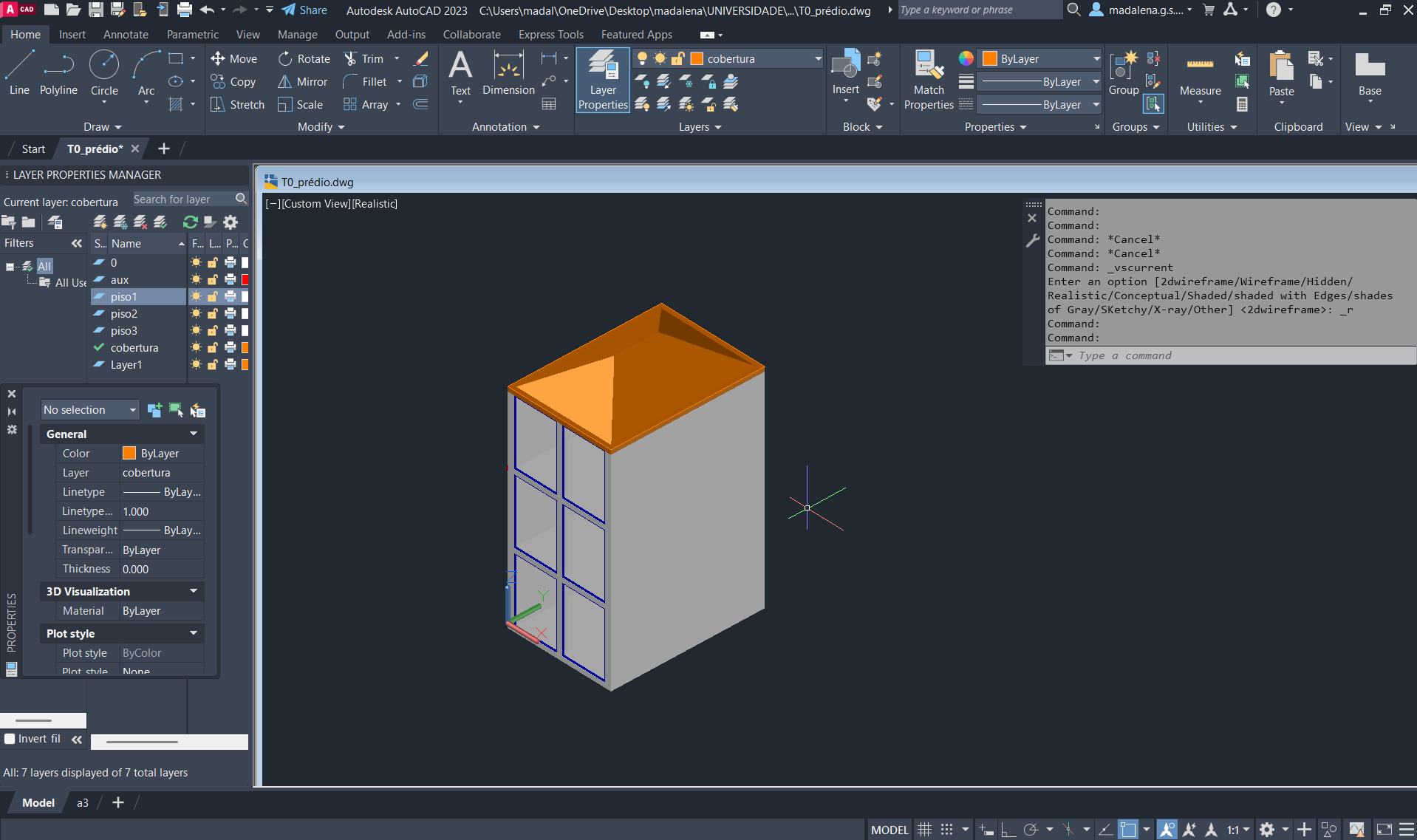
Task: Select the Dimension annotation tool
Action: coord(508,73)
